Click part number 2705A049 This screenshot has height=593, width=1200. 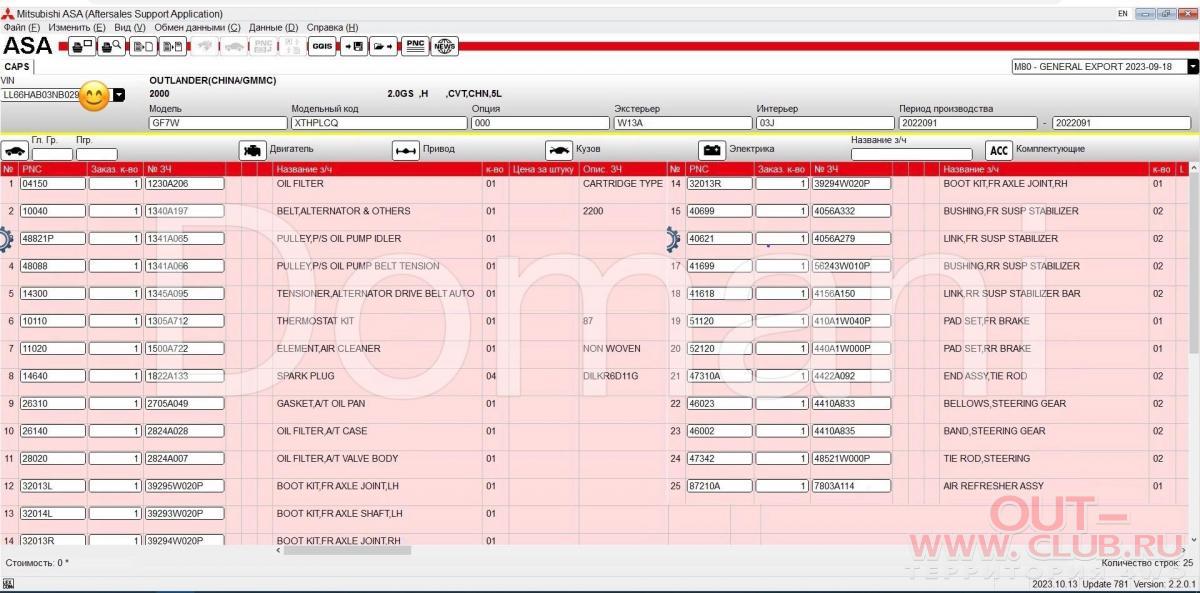coord(185,404)
